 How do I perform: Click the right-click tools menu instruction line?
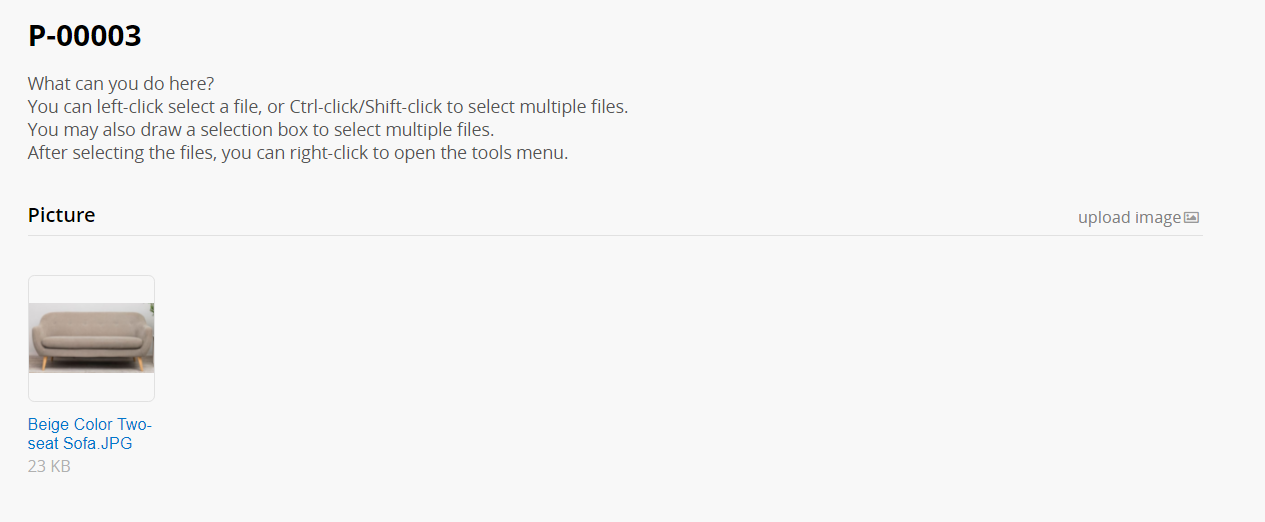coord(298,153)
